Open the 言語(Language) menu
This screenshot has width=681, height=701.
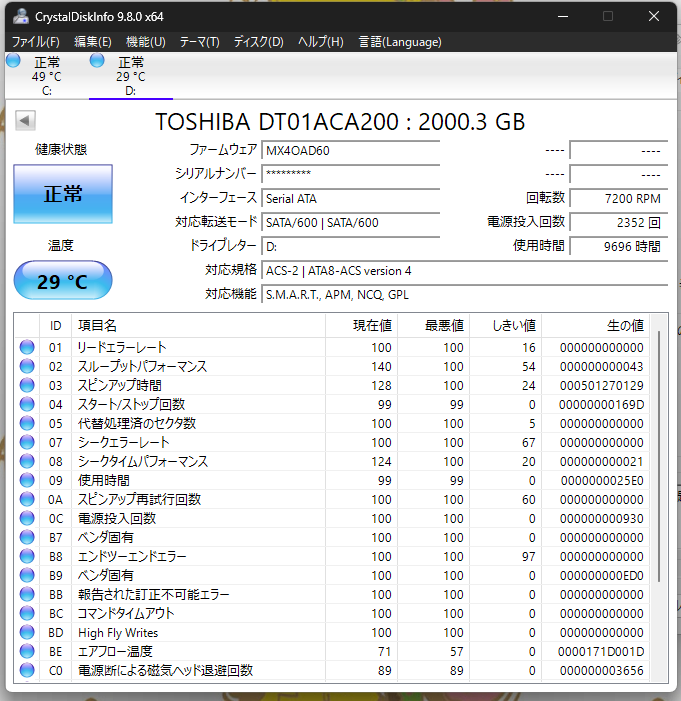(x=400, y=42)
